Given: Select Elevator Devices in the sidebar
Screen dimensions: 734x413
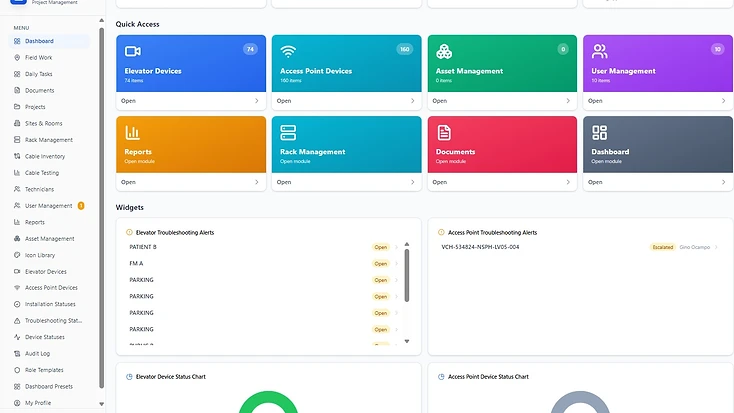Looking at the screenshot, I should pos(49,272).
